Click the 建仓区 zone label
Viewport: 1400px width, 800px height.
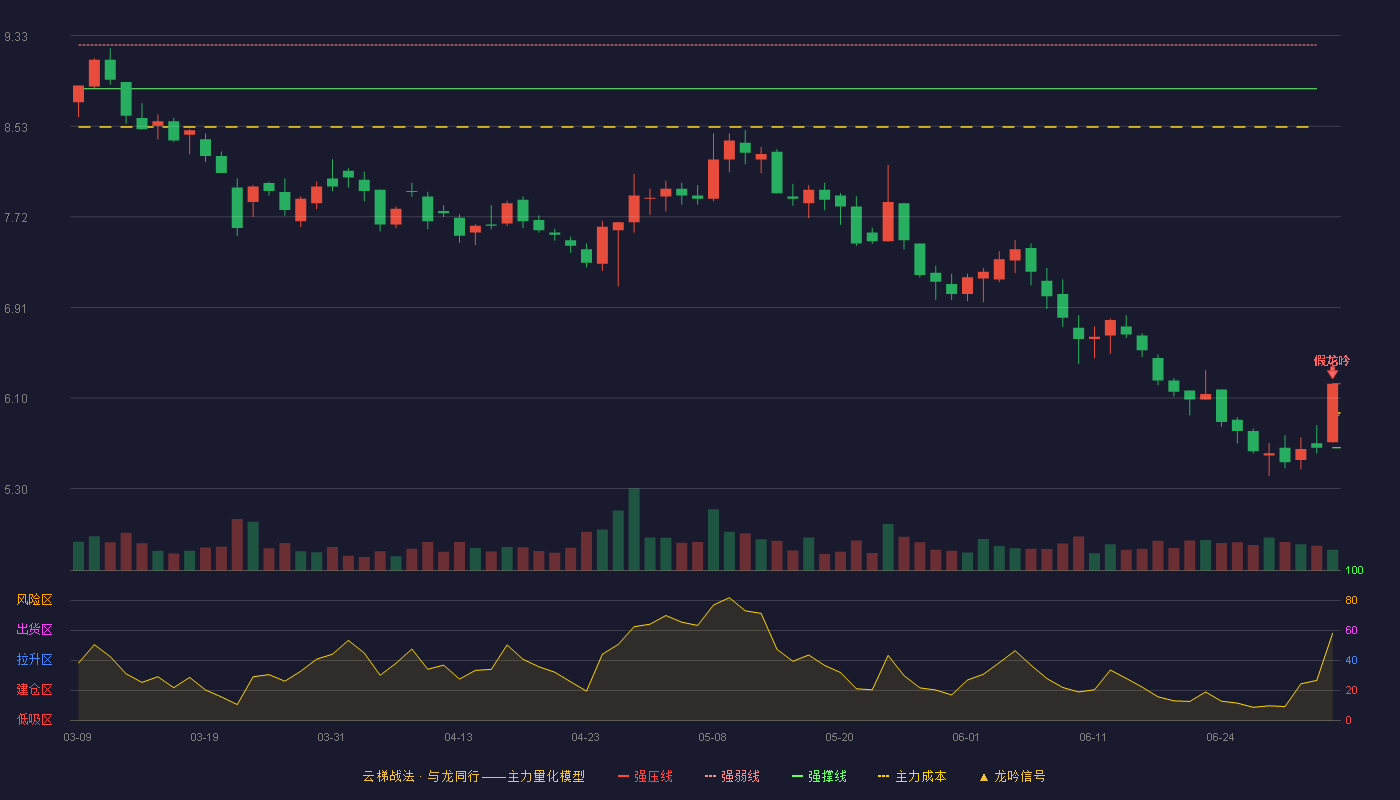click(35, 690)
